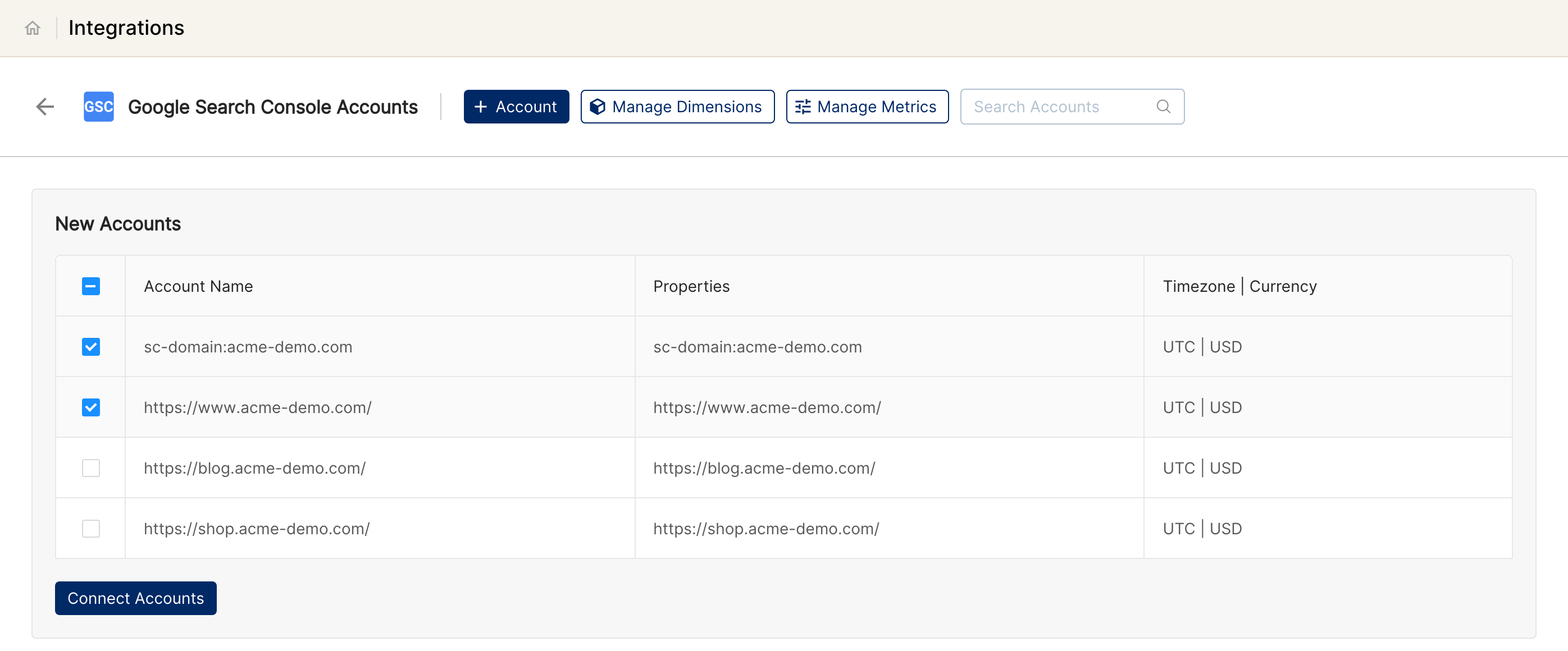Click UTC | USD in sc-domain row

point(1202,347)
